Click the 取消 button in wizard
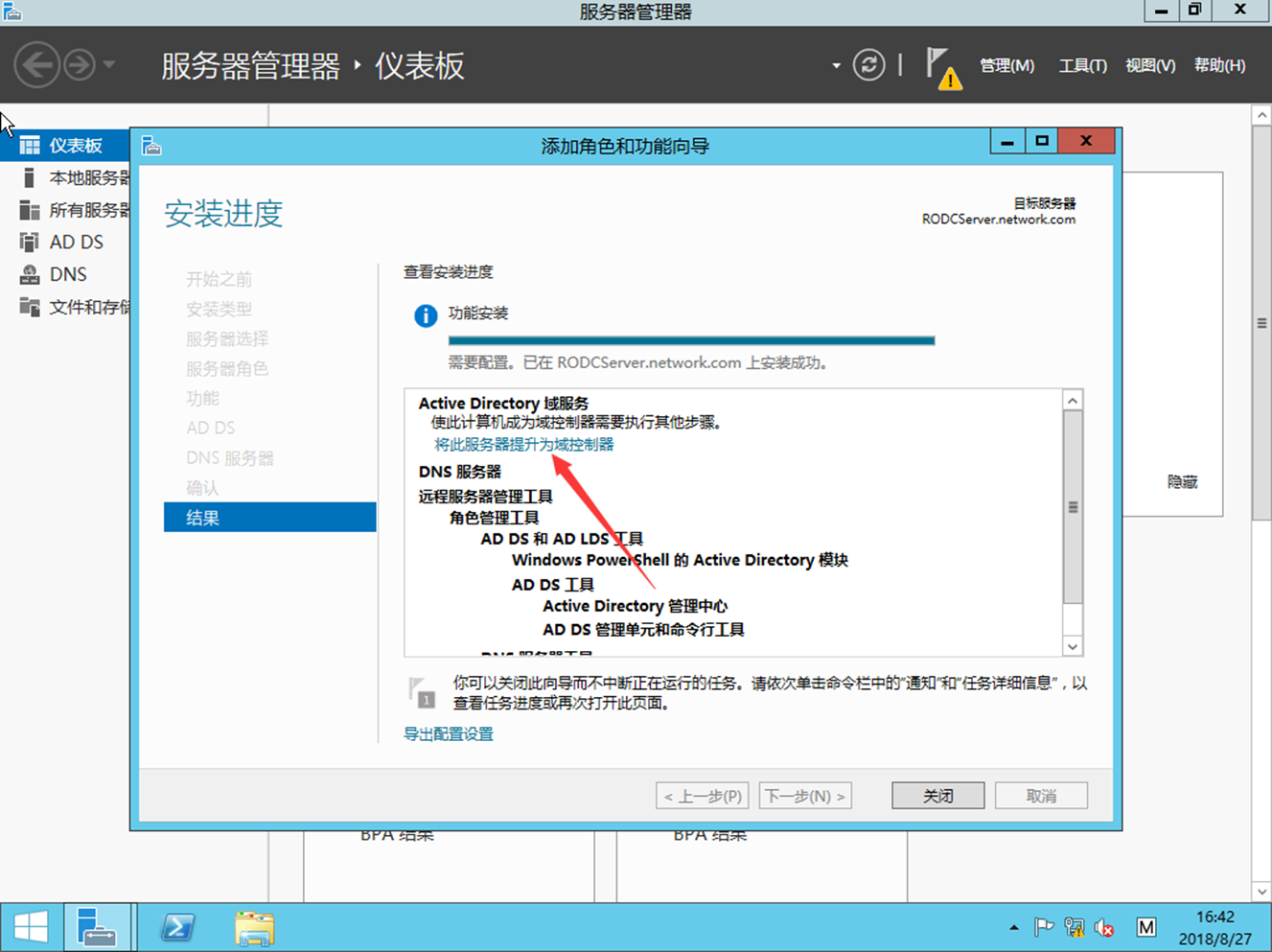This screenshot has width=1272, height=952. [1041, 796]
